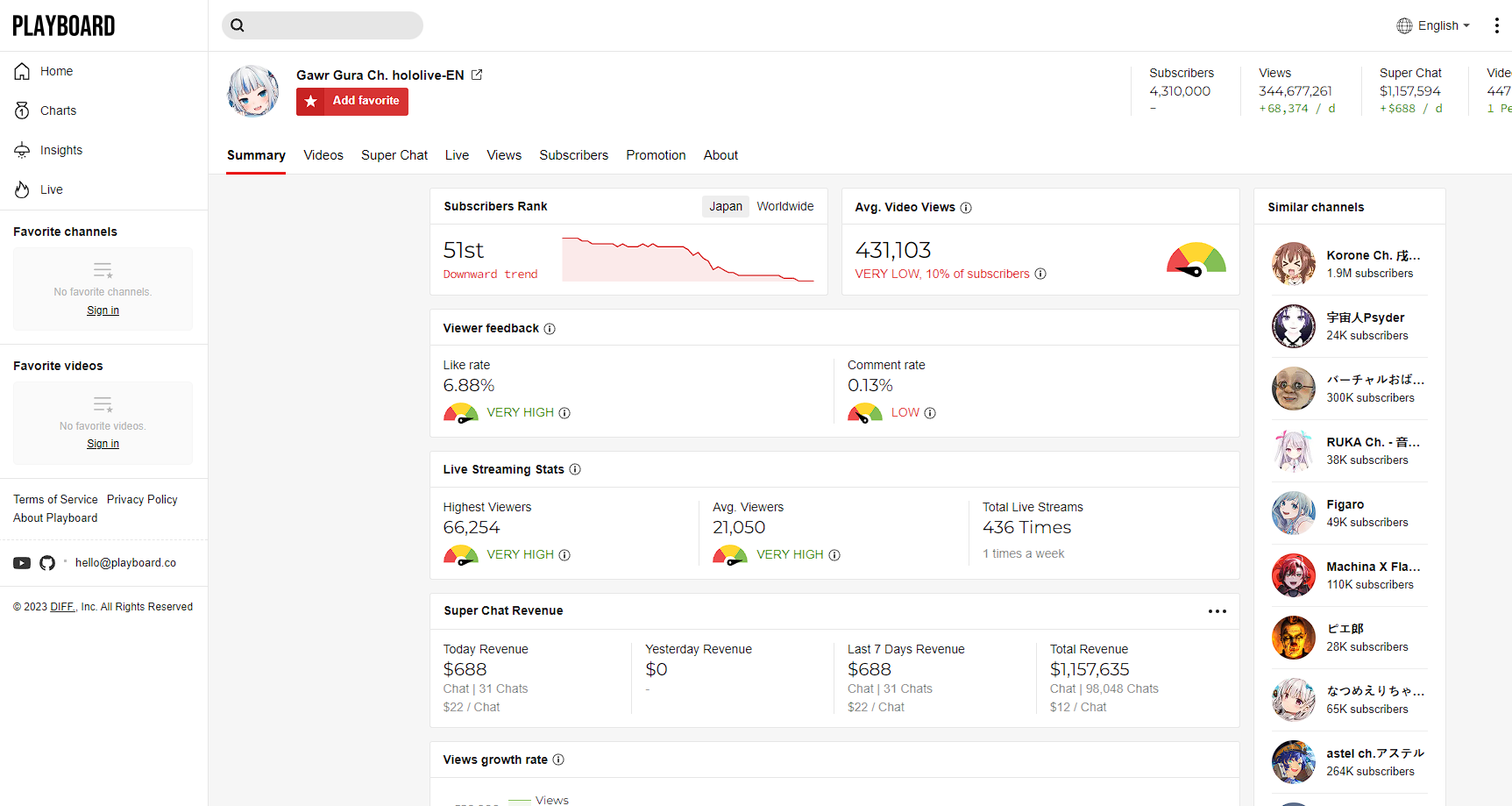
Task: Click 51st subscribers rank value
Action: click(x=464, y=250)
